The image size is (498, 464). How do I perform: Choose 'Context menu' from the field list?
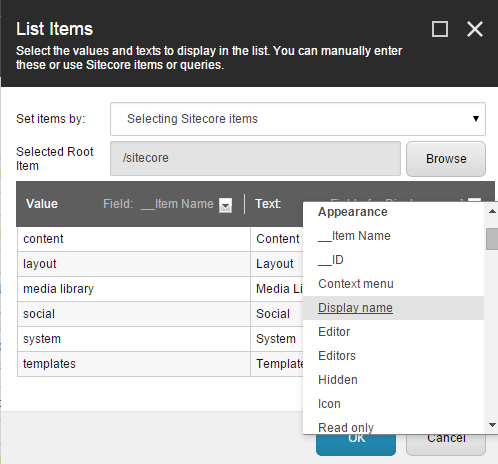[x=393, y=284]
